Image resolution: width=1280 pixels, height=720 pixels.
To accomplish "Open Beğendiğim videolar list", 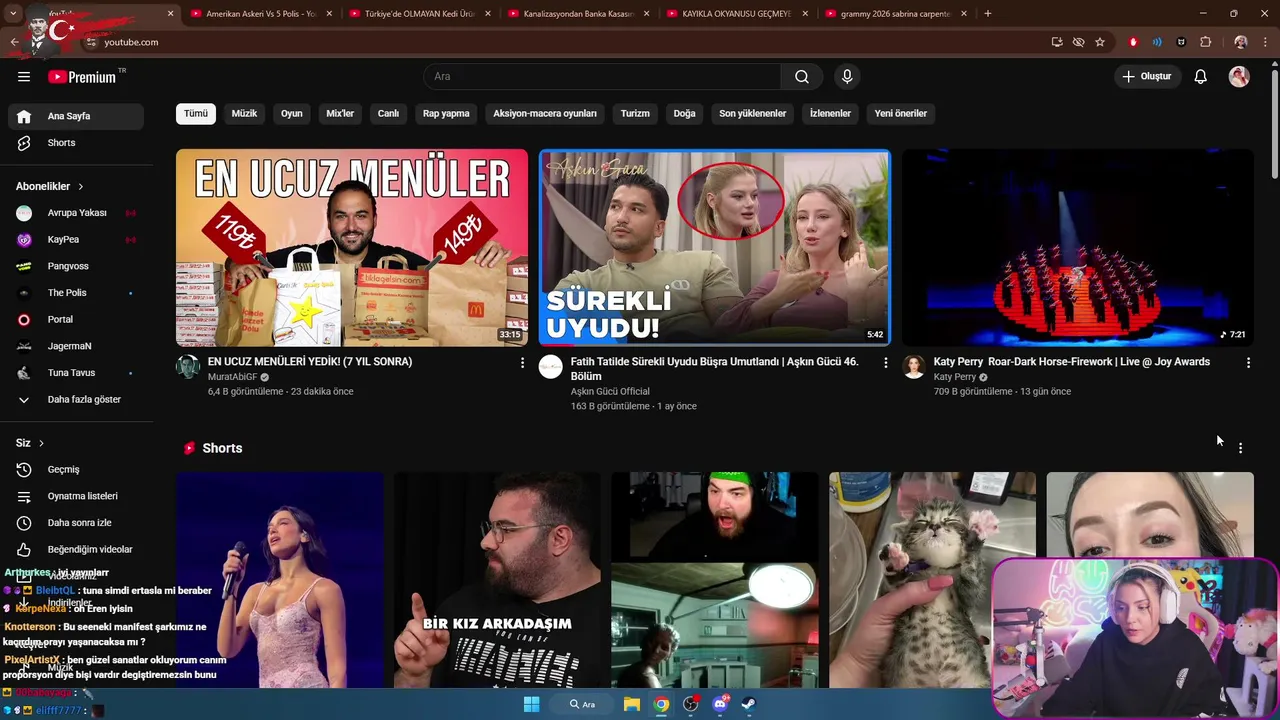I will [76, 550].
